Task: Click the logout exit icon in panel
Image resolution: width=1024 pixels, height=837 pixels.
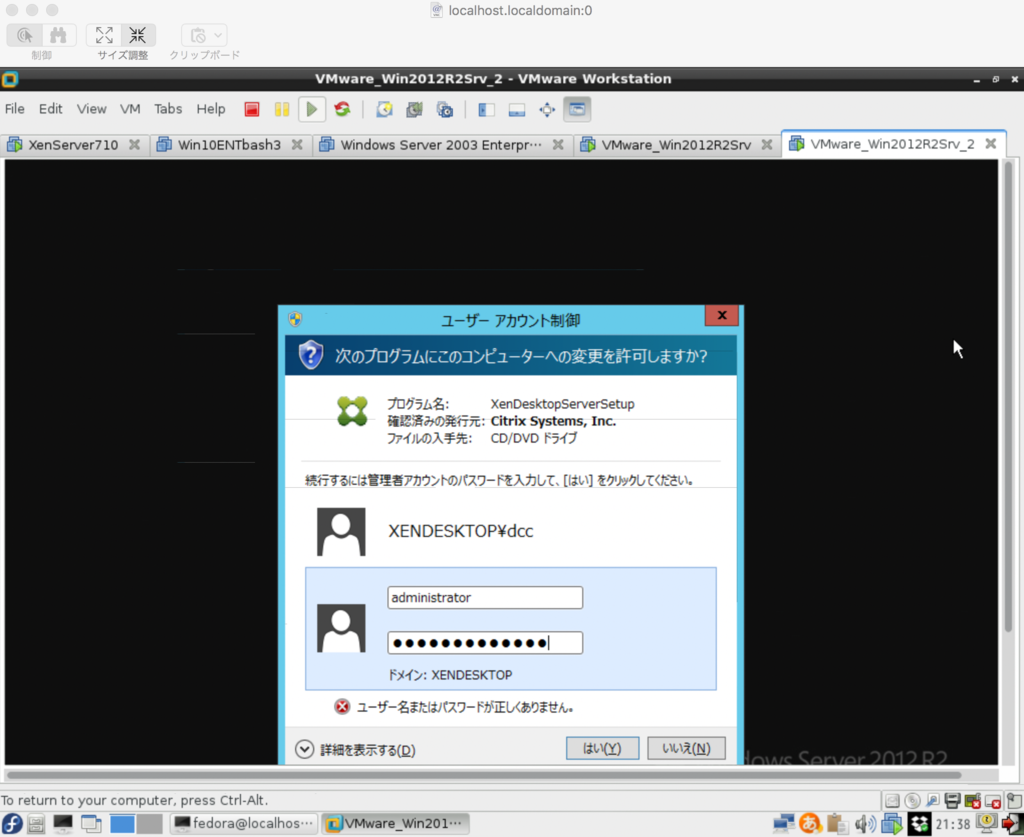Action: pyautogui.click(x=1012, y=824)
